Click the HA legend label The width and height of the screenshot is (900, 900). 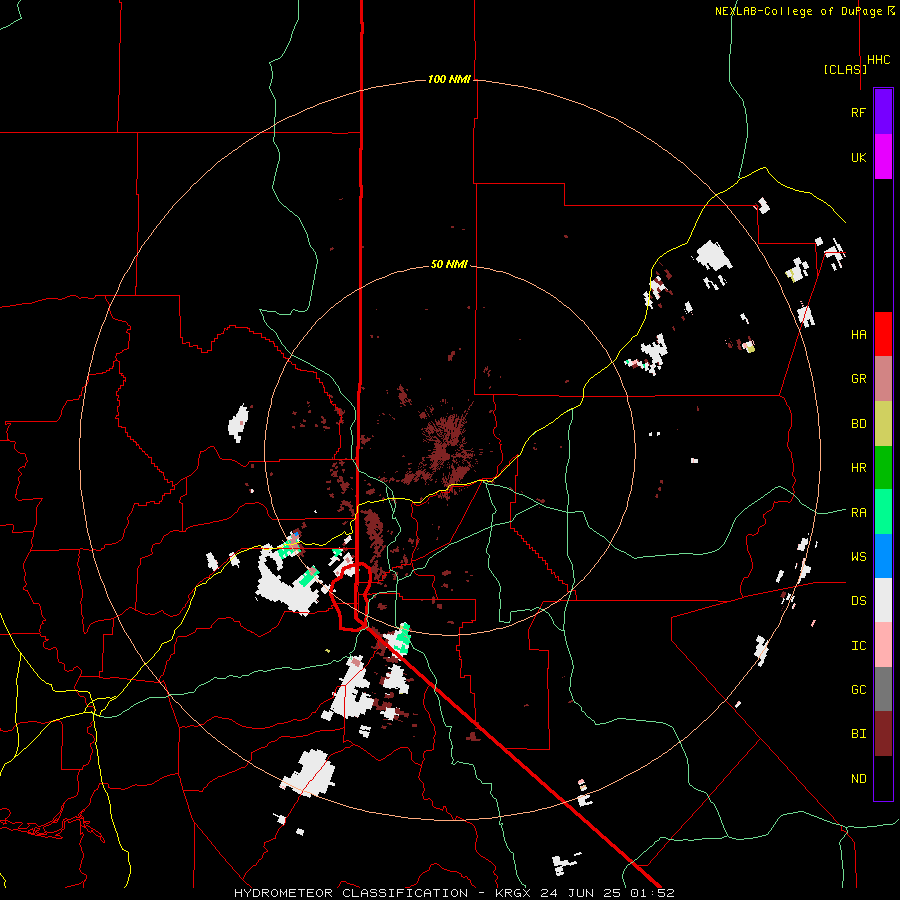(858, 334)
